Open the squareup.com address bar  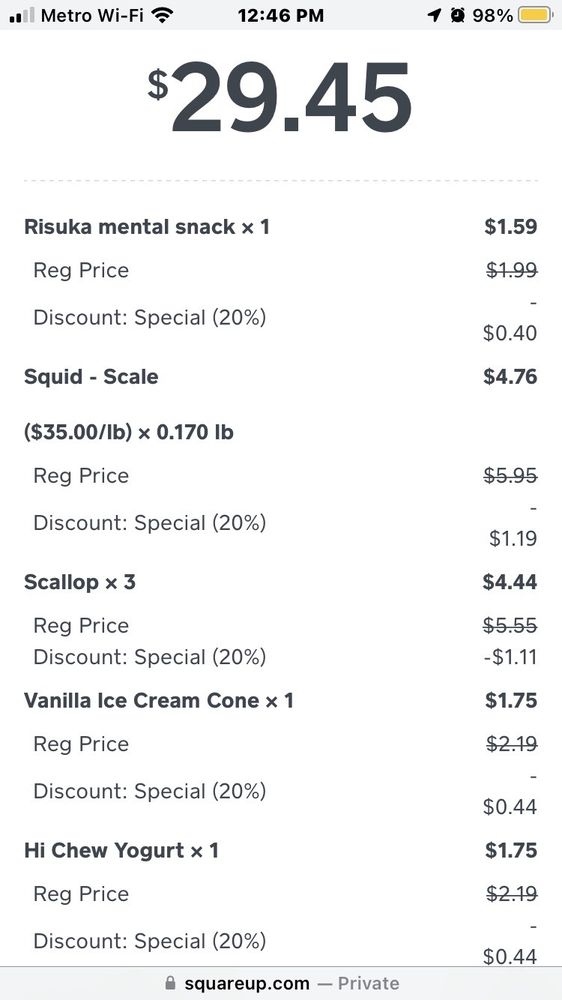tap(281, 983)
